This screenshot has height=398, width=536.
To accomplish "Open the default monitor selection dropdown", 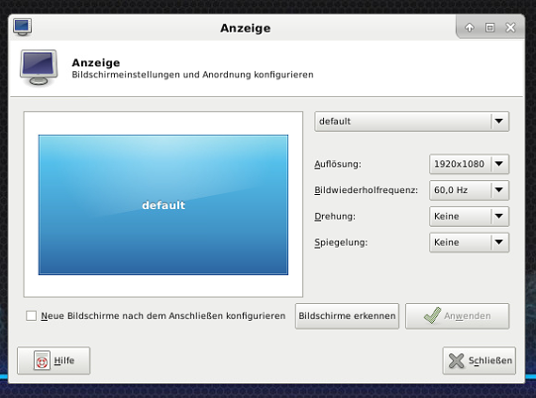I will (x=412, y=121).
